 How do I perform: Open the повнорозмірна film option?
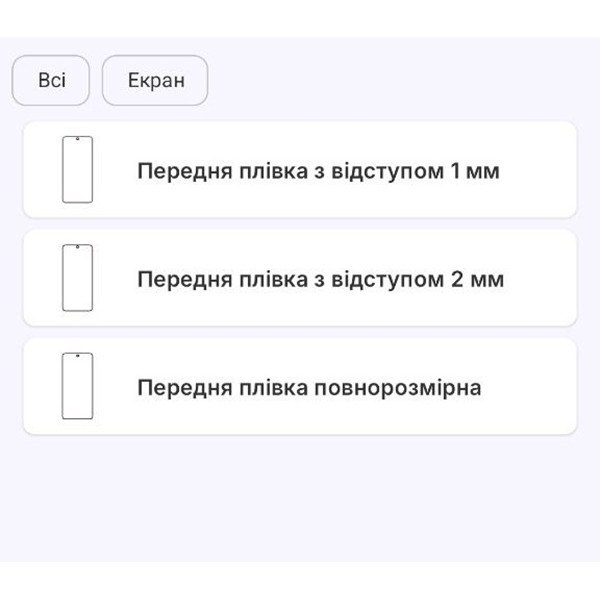tap(309, 387)
